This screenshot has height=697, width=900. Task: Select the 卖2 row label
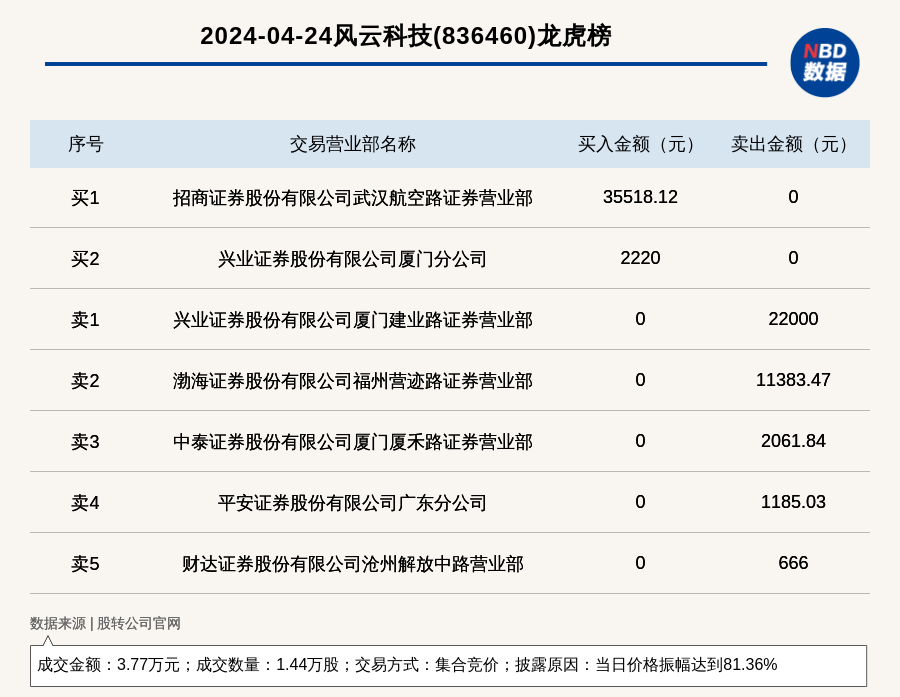coord(85,381)
